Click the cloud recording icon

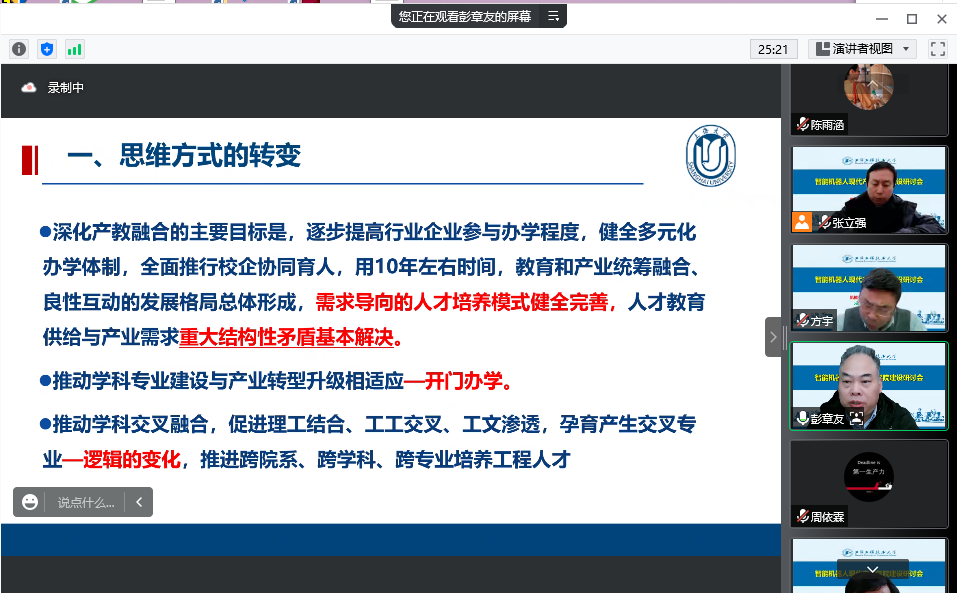(29, 88)
